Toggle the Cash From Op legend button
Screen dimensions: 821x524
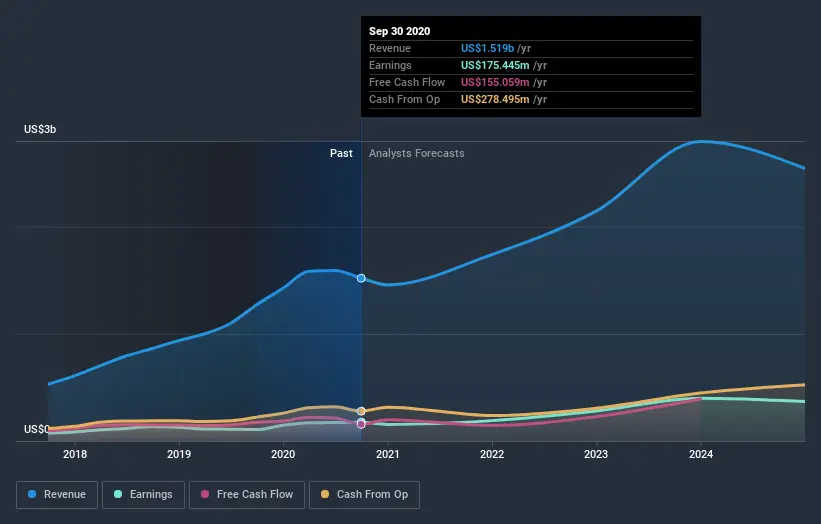(364, 495)
